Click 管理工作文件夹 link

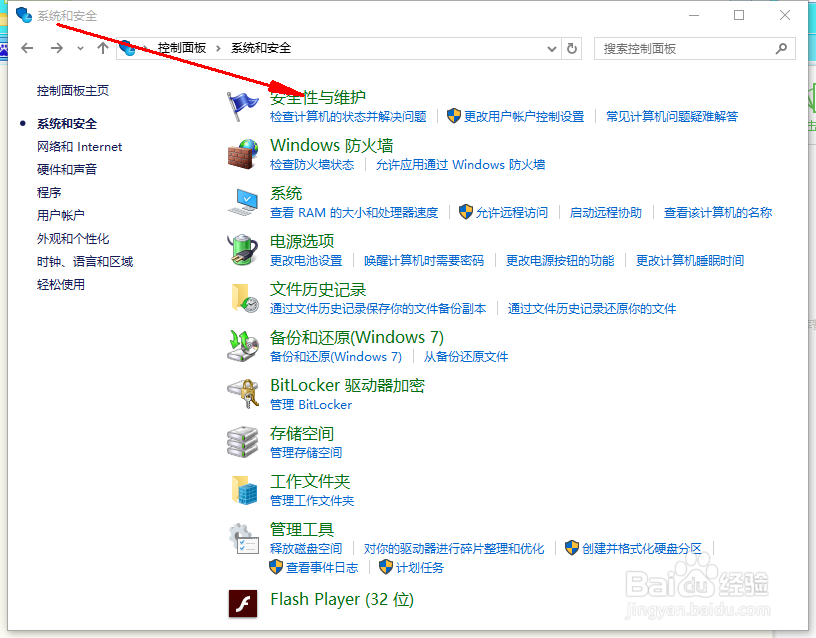312,501
